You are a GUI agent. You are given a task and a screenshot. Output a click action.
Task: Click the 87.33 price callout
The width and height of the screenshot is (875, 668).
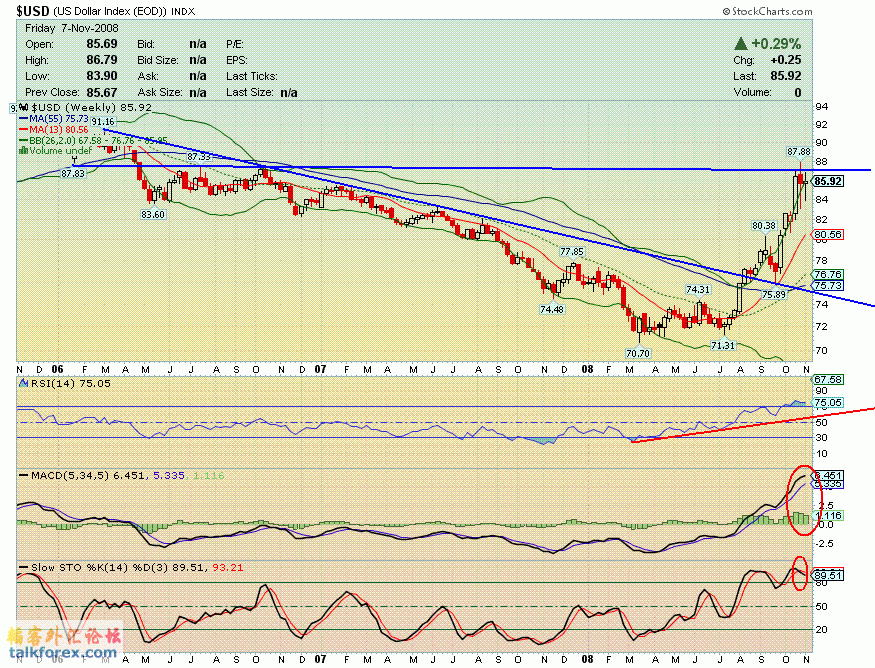point(199,157)
